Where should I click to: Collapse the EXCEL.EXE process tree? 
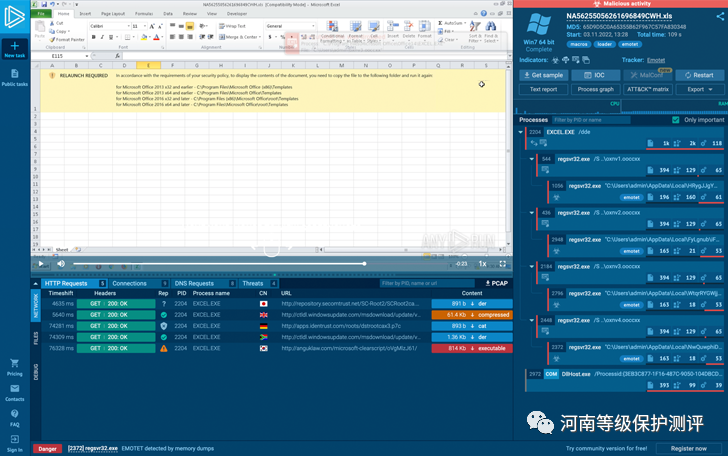coord(520,131)
